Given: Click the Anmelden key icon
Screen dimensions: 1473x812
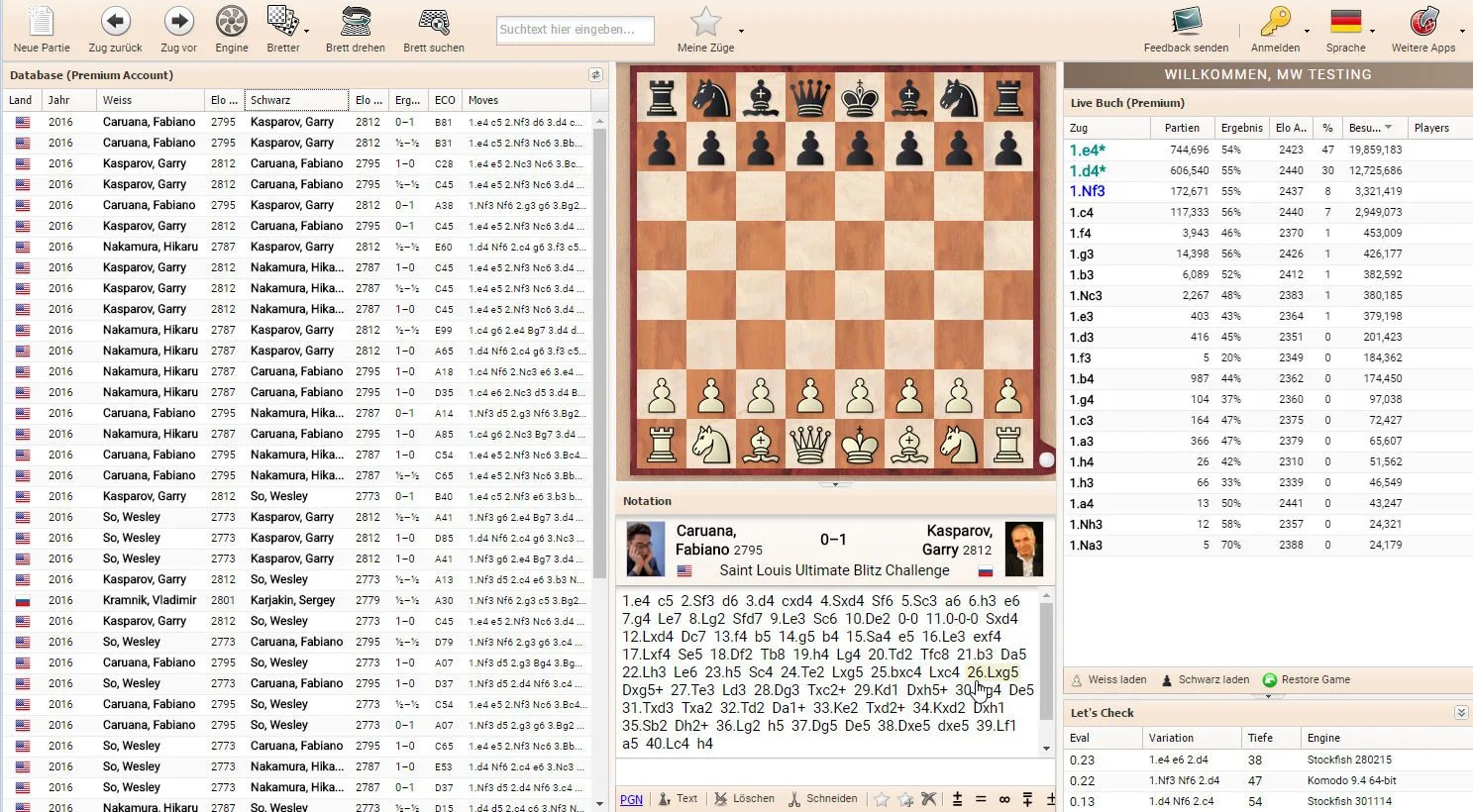Looking at the screenshot, I should click(x=1275, y=21).
